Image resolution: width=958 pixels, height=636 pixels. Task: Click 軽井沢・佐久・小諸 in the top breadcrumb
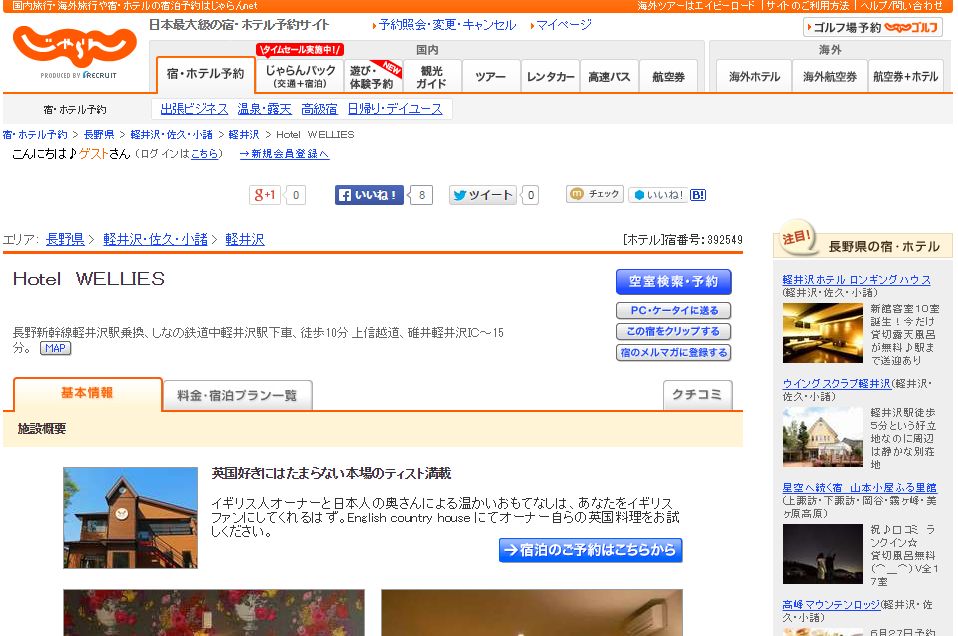pos(172,134)
